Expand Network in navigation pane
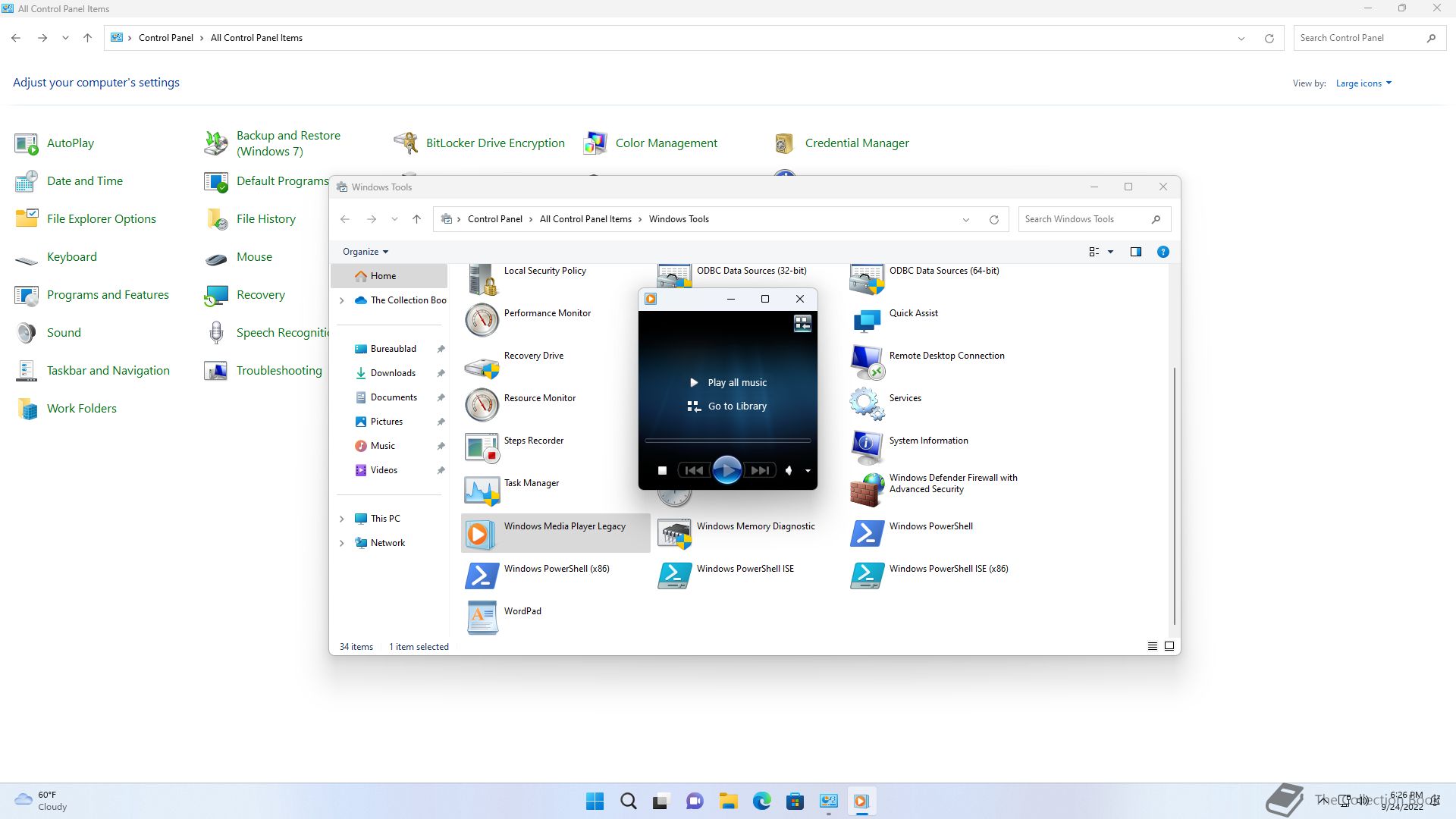Viewport: 1456px width, 819px height. click(341, 543)
